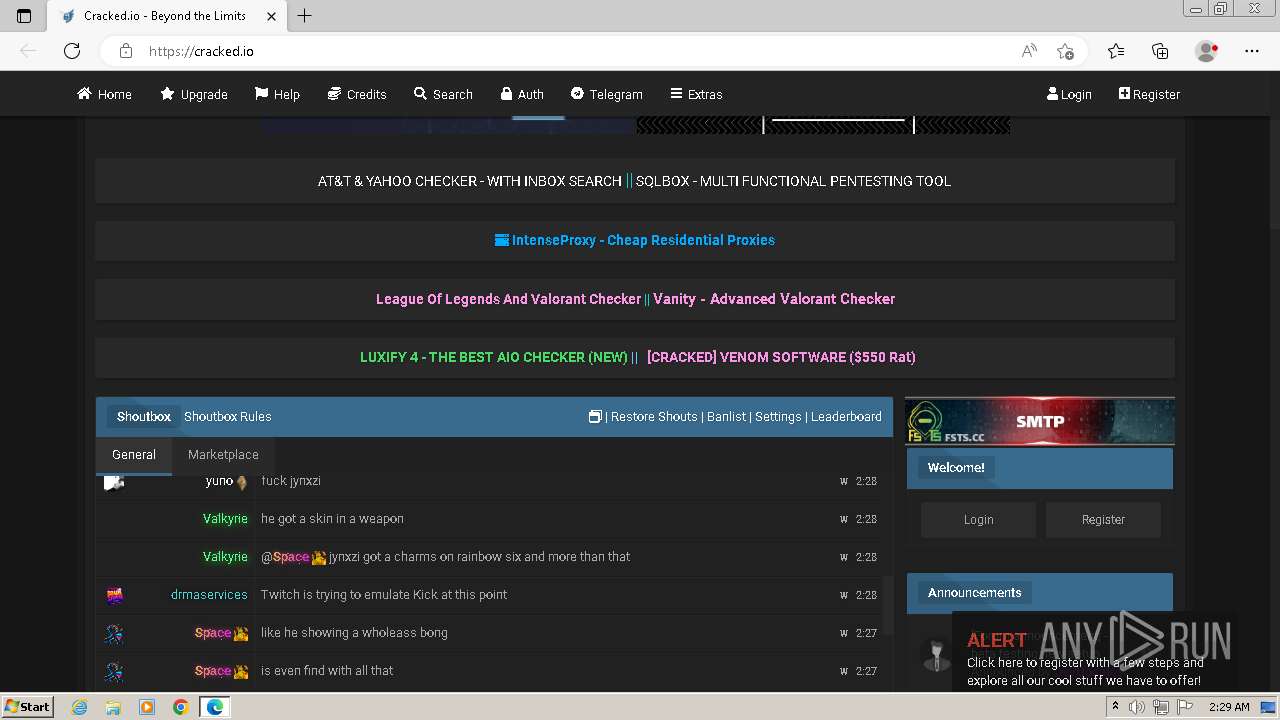
Task: Open the Auth menu item
Action: point(522,94)
